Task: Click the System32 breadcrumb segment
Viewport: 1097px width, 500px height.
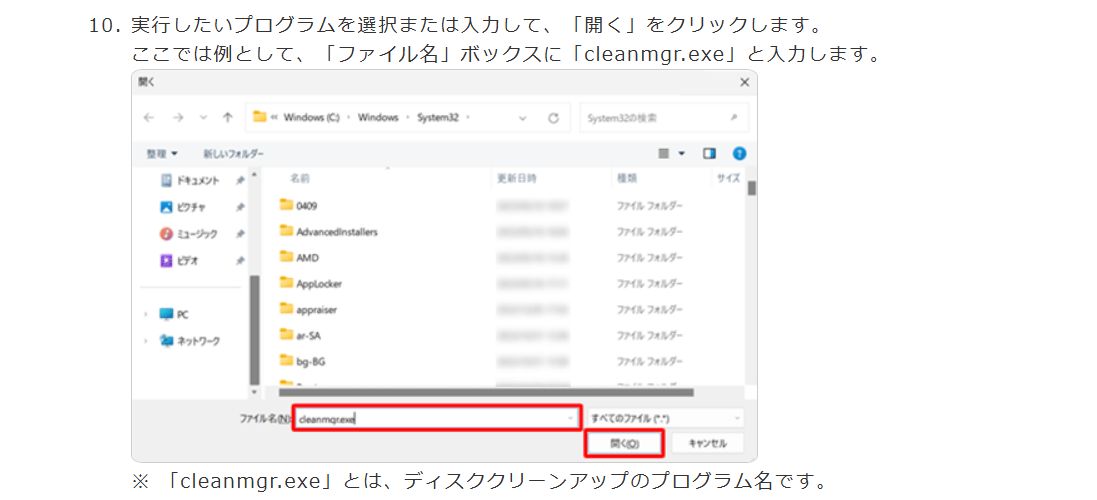Action: (438, 118)
